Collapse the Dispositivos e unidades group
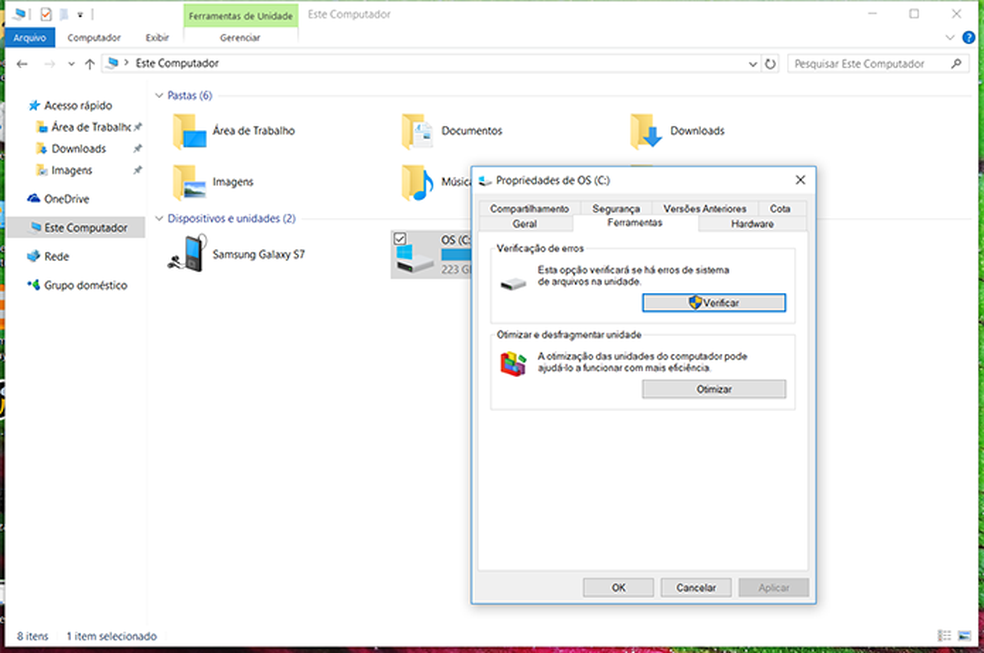The width and height of the screenshot is (984, 653). pyautogui.click(x=159, y=218)
